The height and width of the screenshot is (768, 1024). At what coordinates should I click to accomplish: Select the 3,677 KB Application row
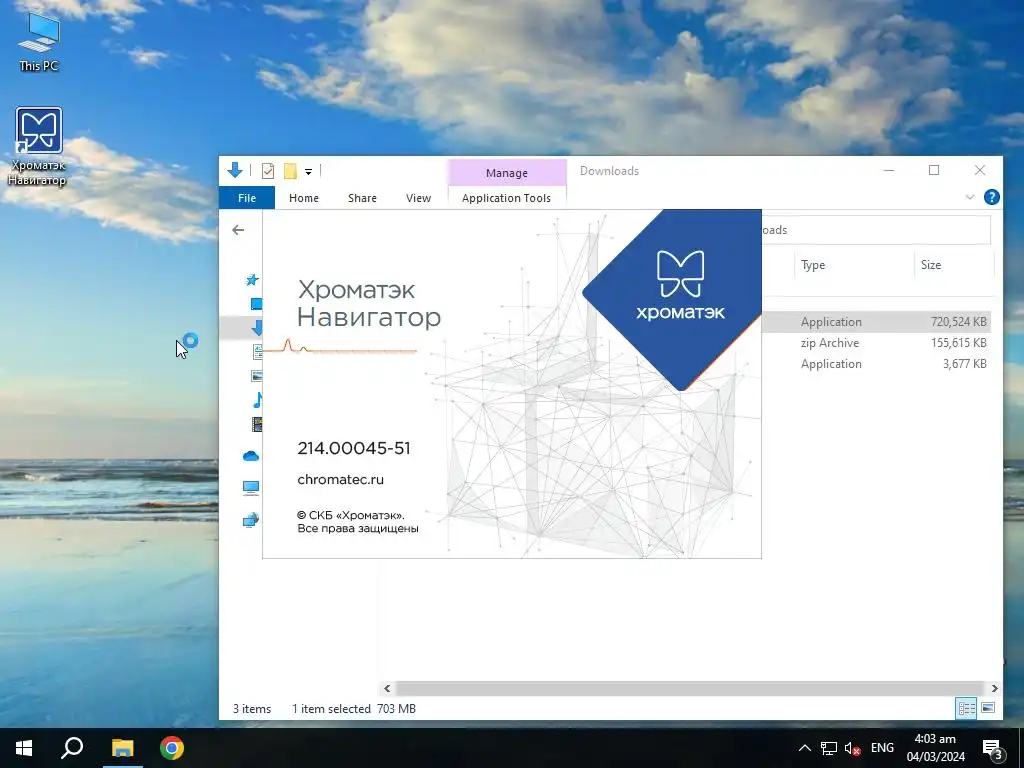pyautogui.click(x=876, y=364)
